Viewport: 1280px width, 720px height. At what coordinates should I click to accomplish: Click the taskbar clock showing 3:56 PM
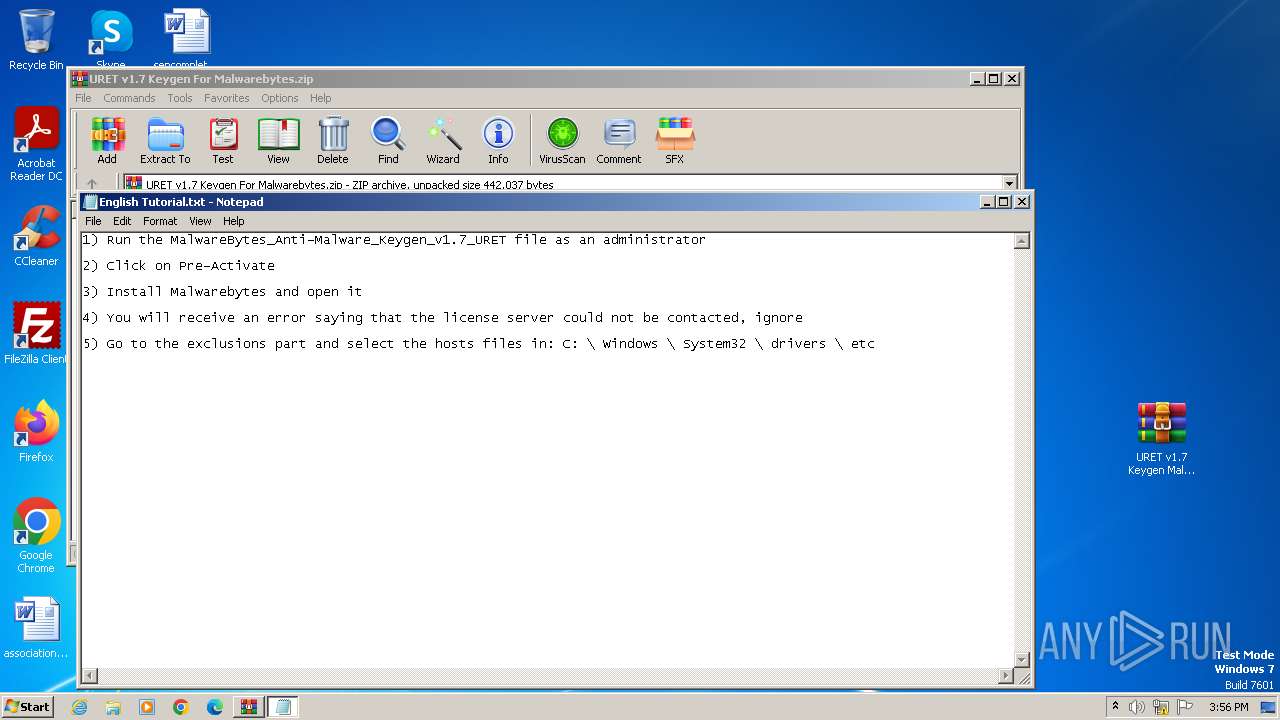(1228, 707)
